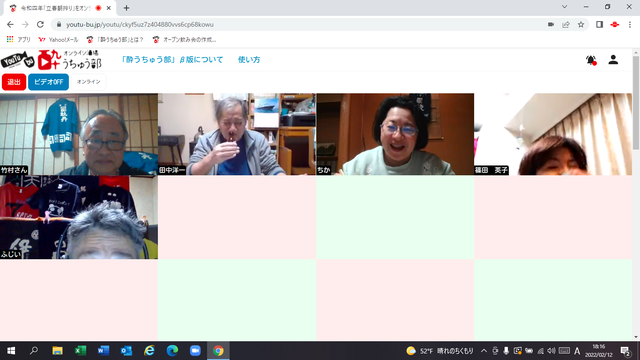Screen dimensions: 640x360
Task: Open File Explorer from taskbar
Action: tap(57, 351)
